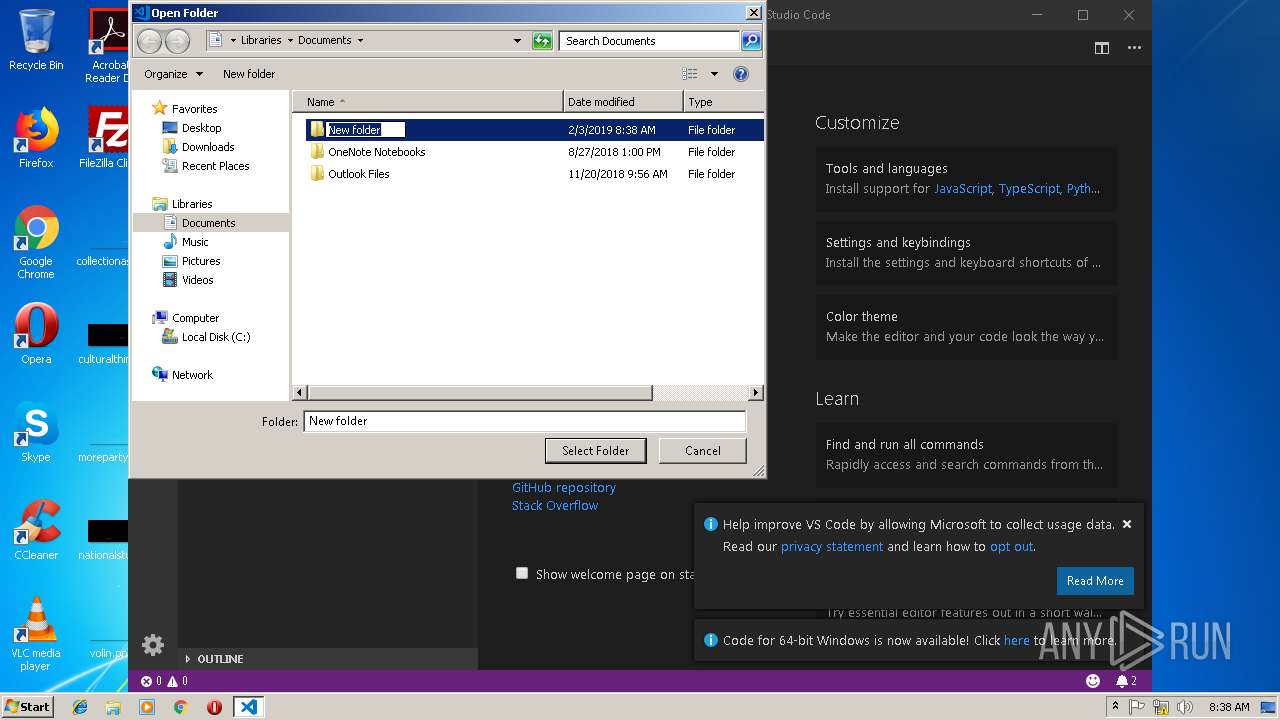The image size is (1280, 720).
Task: Sort by the Type column header
Action: click(723, 102)
